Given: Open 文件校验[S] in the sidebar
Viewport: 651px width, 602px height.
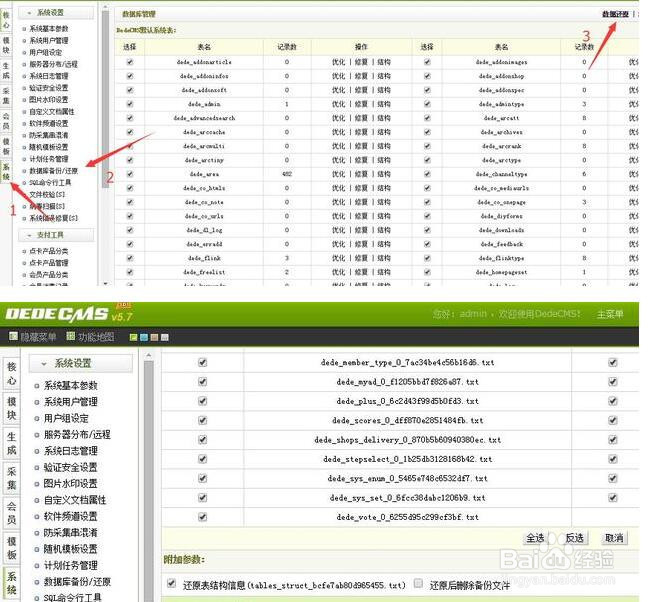Looking at the screenshot, I should point(47,194).
